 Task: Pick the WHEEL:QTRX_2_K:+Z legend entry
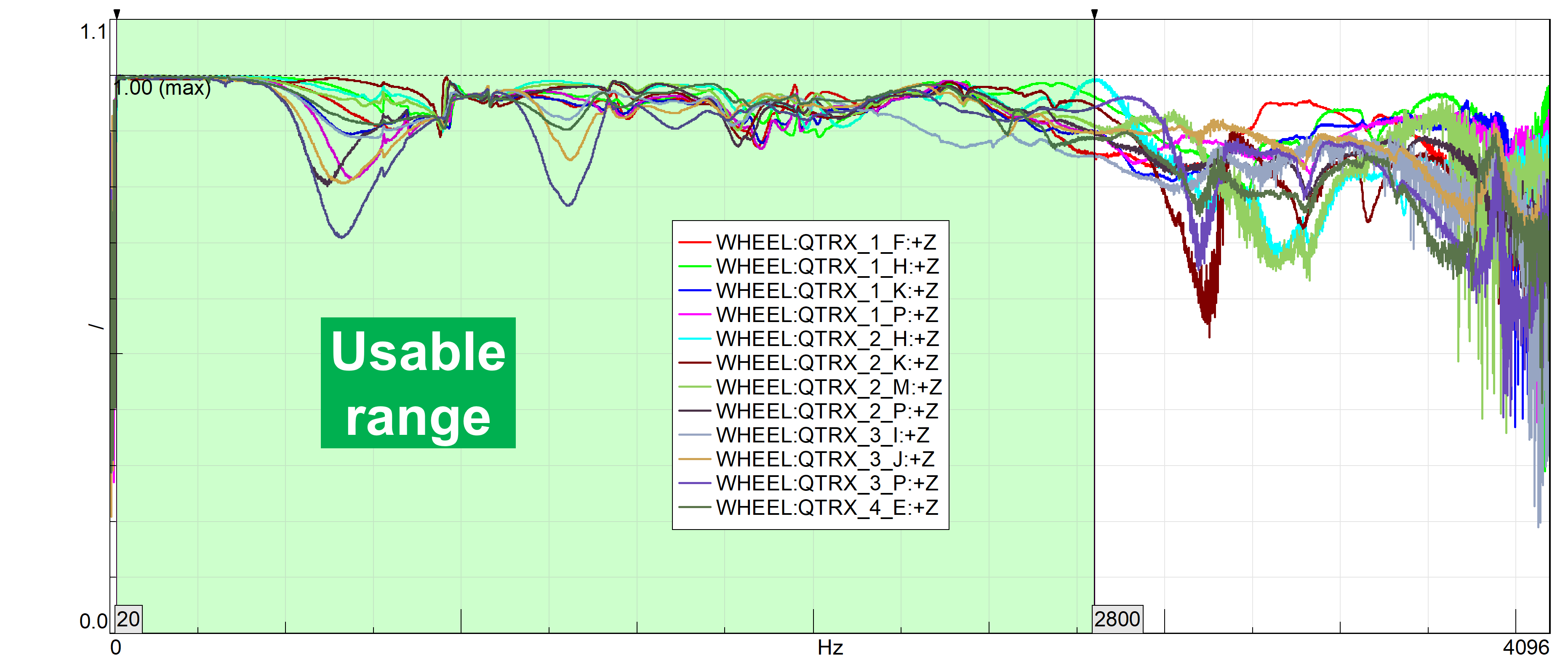(x=827, y=363)
